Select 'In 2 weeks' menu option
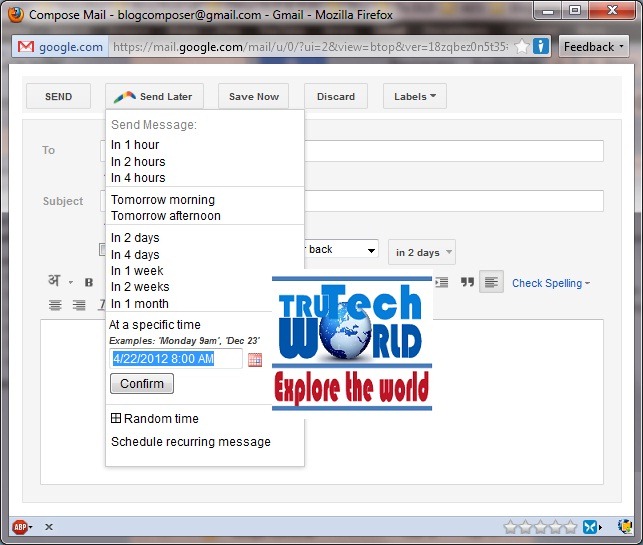The image size is (643, 545). (140, 287)
